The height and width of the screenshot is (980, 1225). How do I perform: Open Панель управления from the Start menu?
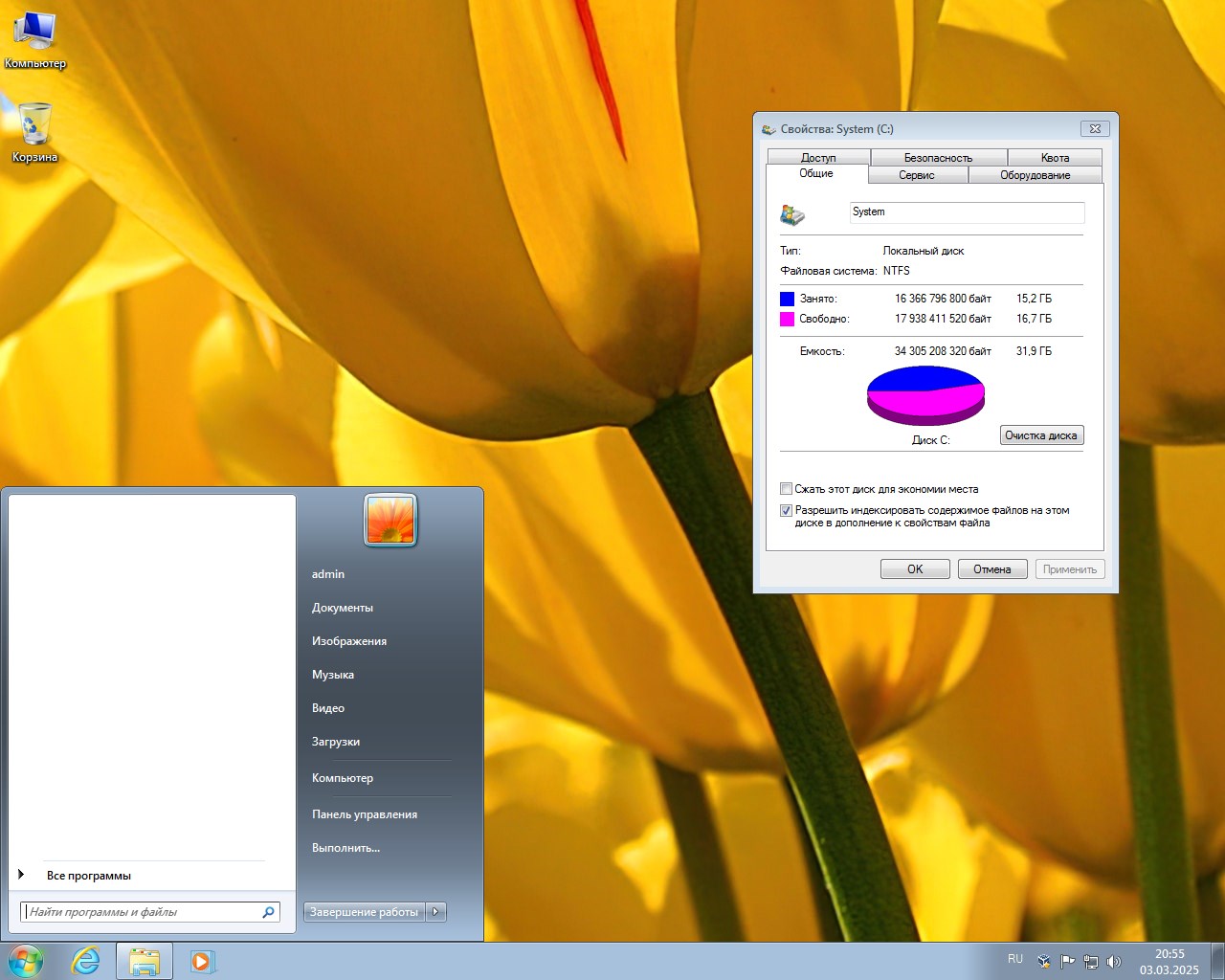coord(365,814)
